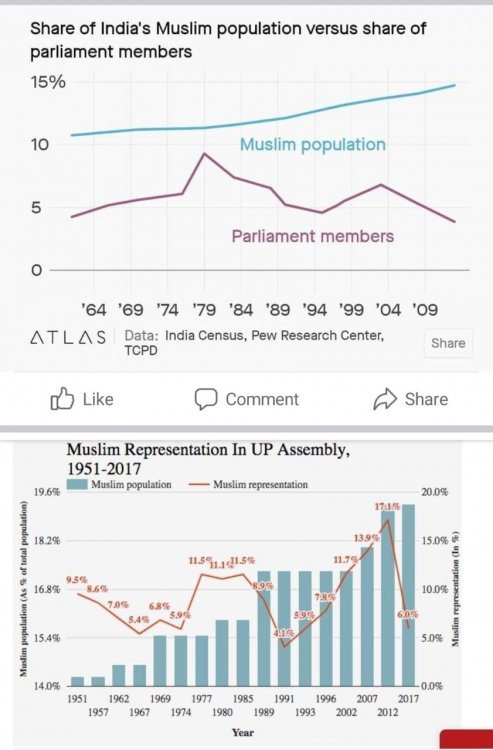Tap the thumbs-up Like icon

pos(62,398)
